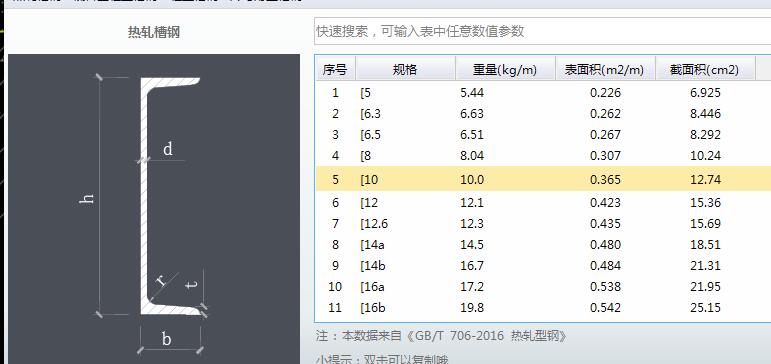Click surface area value 0.365
Screen dimensions: 771x364
point(605,180)
